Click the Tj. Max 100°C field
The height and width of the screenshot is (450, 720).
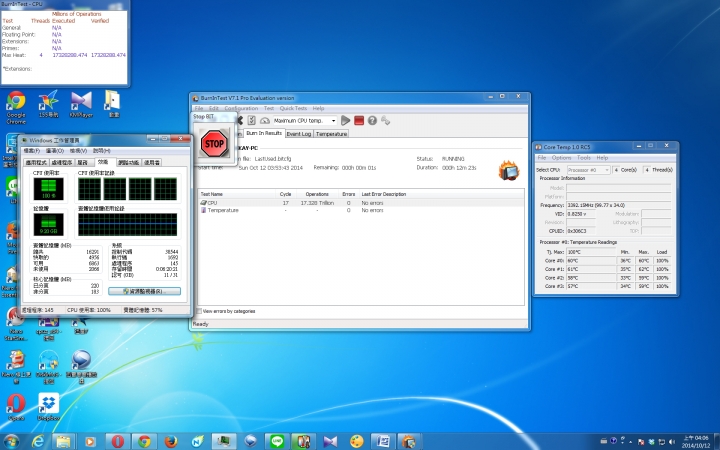(591, 252)
